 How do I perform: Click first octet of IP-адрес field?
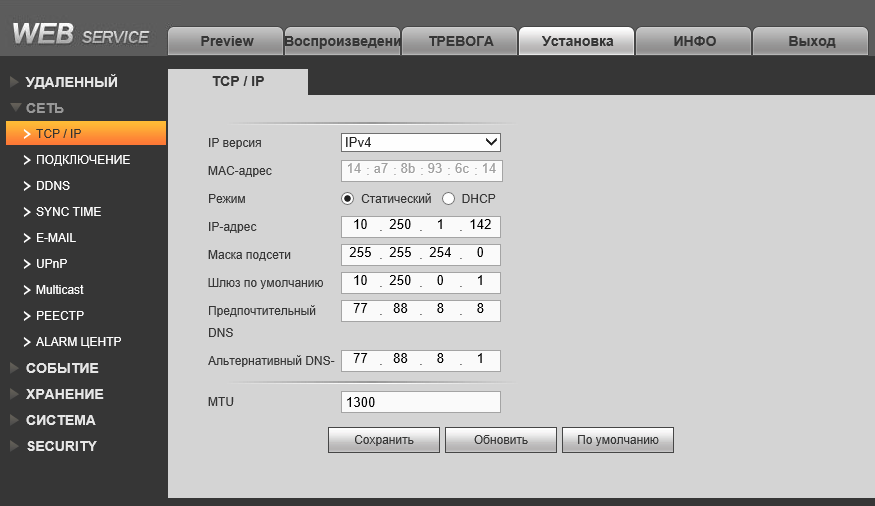point(360,225)
